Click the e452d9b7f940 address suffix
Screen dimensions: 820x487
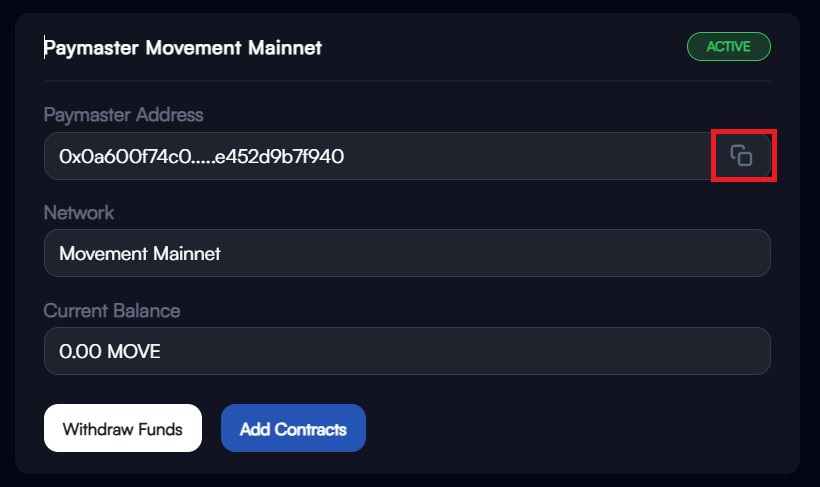pyautogui.click(x=280, y=156)
